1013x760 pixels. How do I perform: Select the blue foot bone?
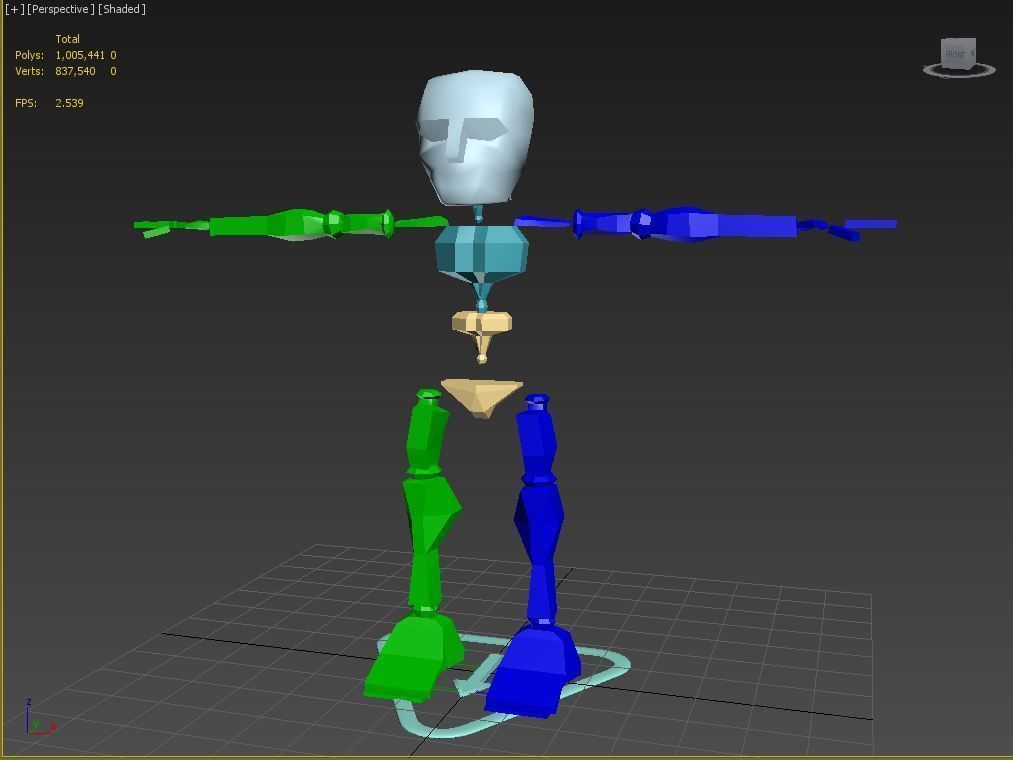[x=533, y=670]
